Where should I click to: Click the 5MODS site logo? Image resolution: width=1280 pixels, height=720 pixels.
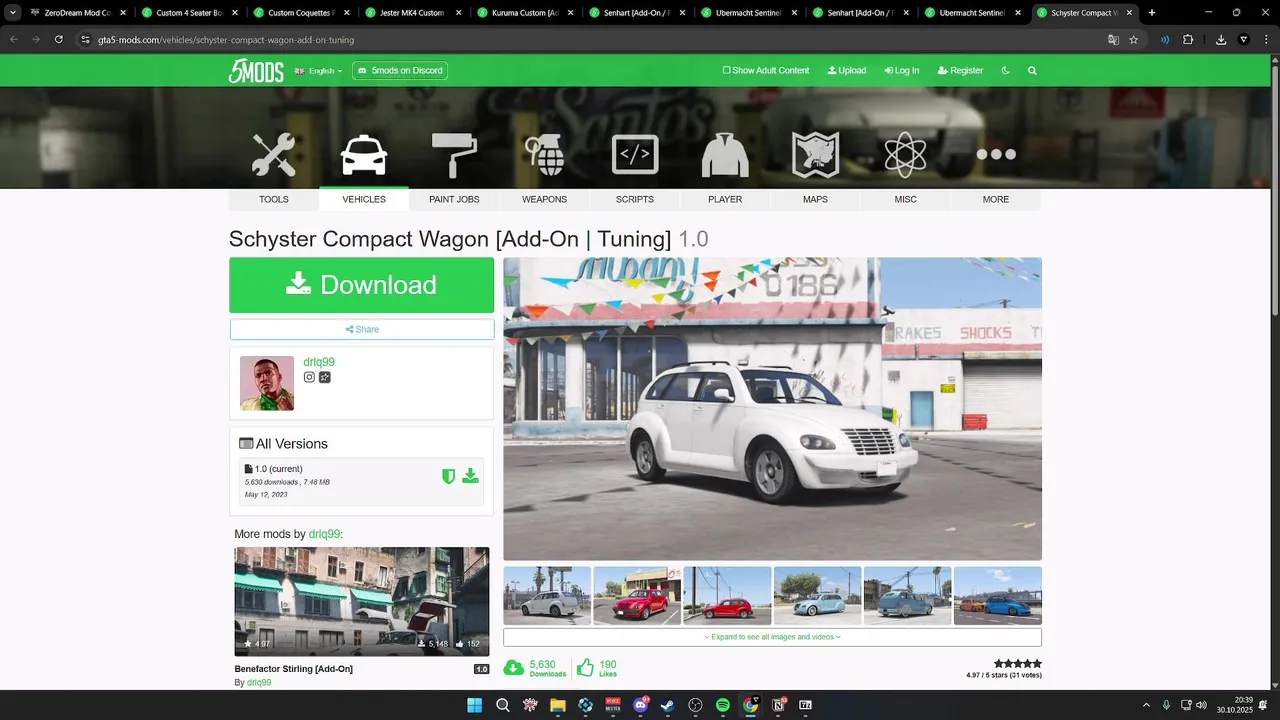(x=256, y=71)
